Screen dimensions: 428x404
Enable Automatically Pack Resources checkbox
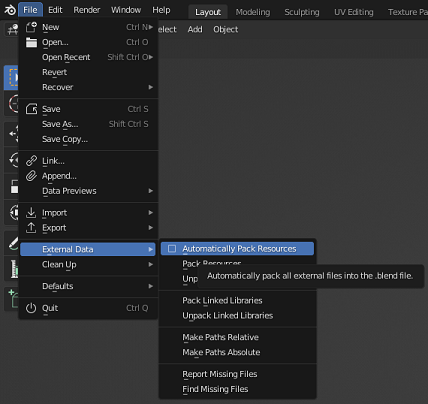point(172,249)
